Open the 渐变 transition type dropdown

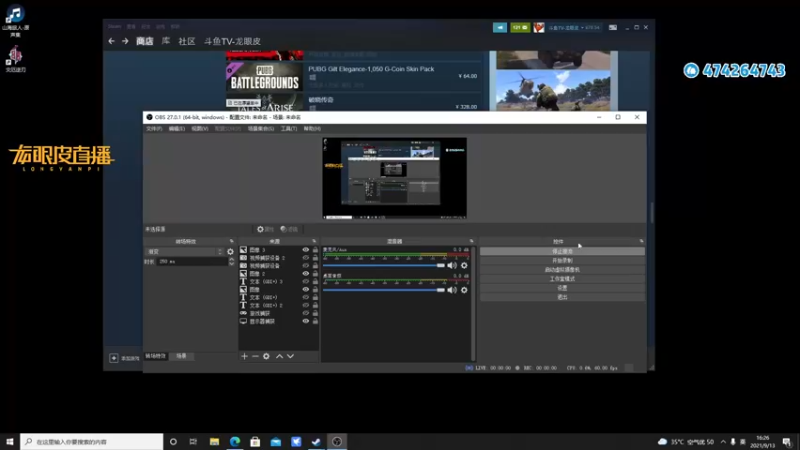184,252
